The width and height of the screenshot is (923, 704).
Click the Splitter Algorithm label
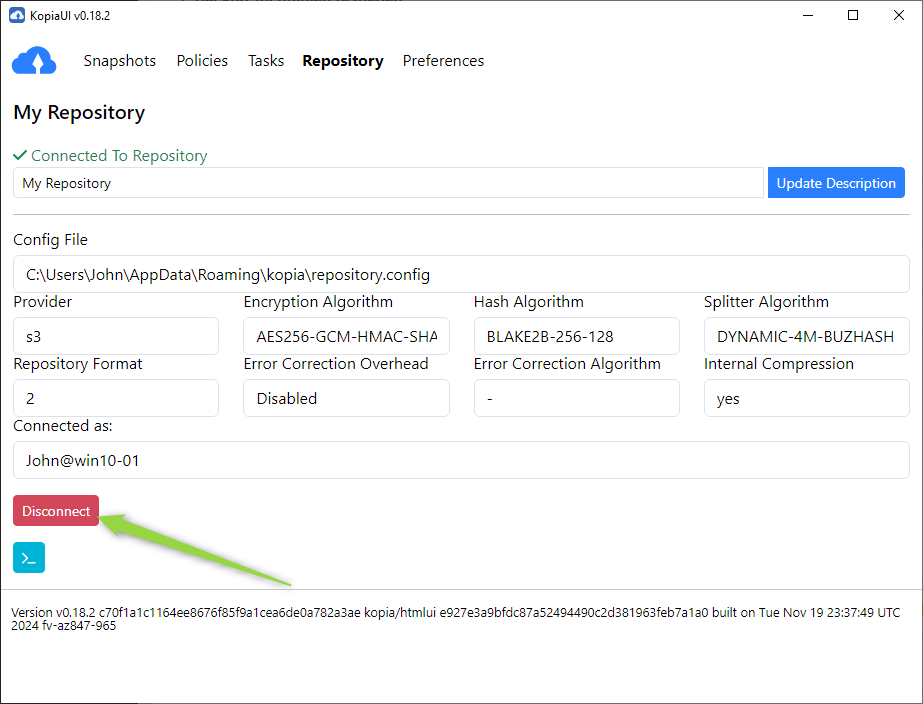(766, 301)
